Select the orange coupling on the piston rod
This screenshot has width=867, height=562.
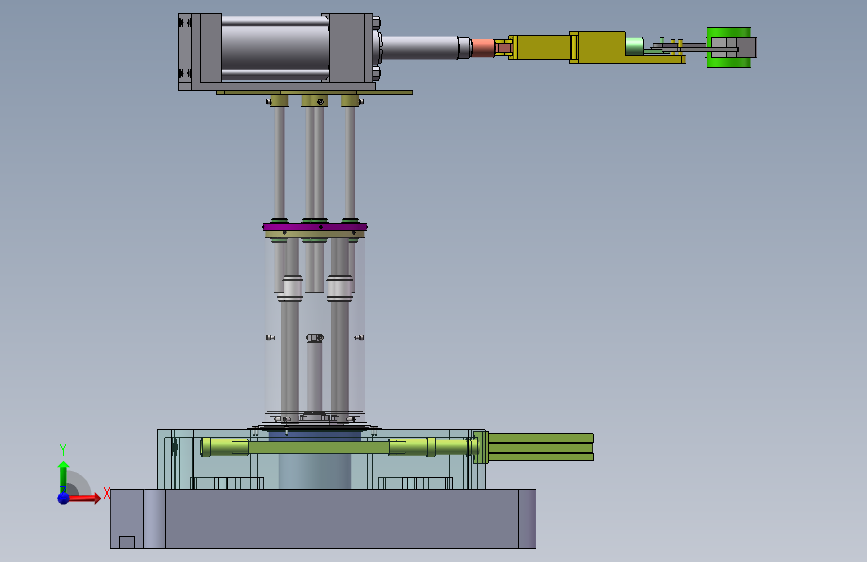(x=482, y=48)
